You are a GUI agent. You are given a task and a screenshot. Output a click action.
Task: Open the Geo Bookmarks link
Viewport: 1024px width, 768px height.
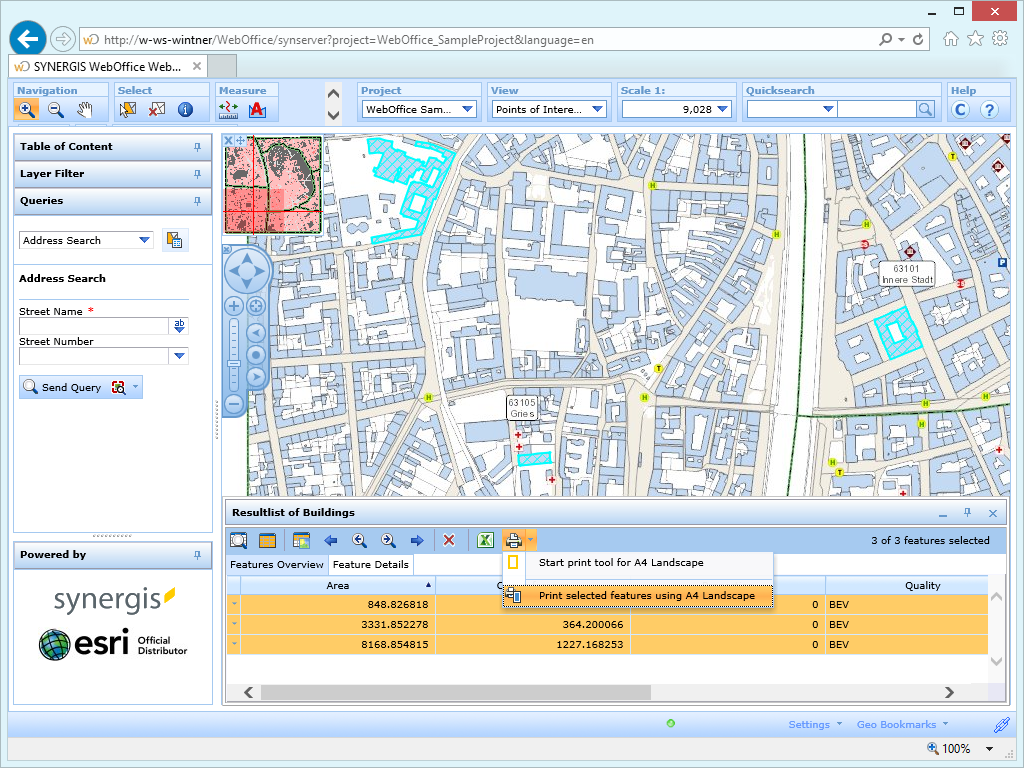coord(896,724)
